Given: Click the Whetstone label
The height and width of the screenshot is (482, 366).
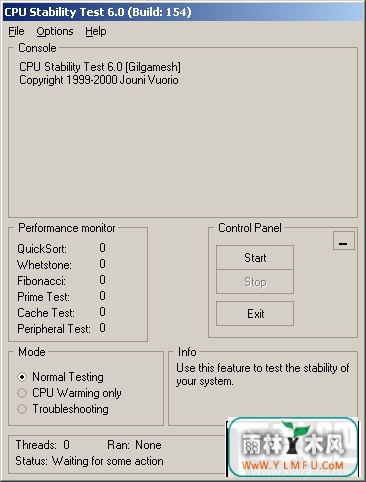Looking at the screenshot, I should click(44, 265).
